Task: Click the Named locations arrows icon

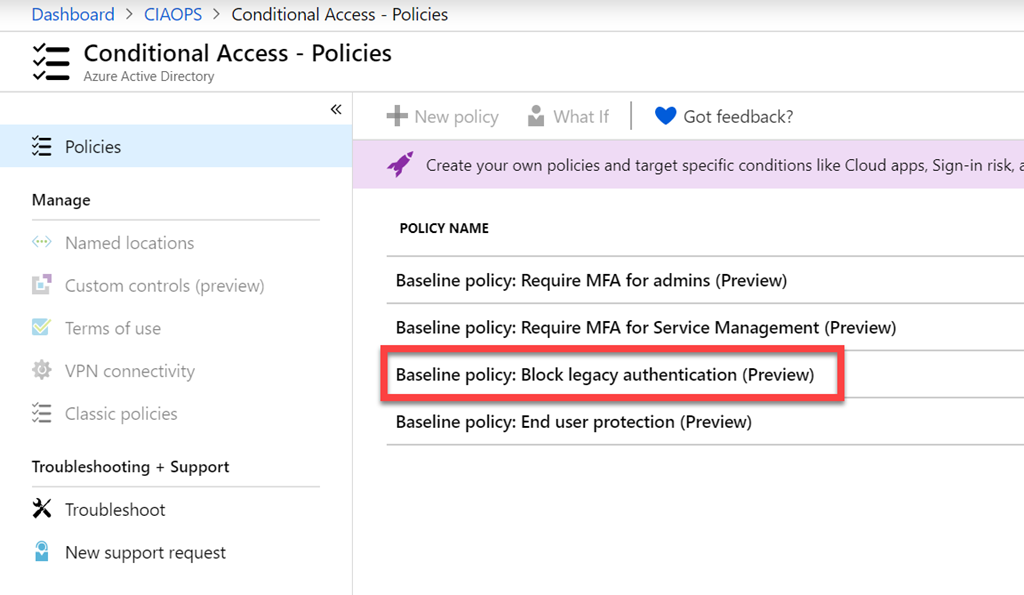Action: click(41, 243)
